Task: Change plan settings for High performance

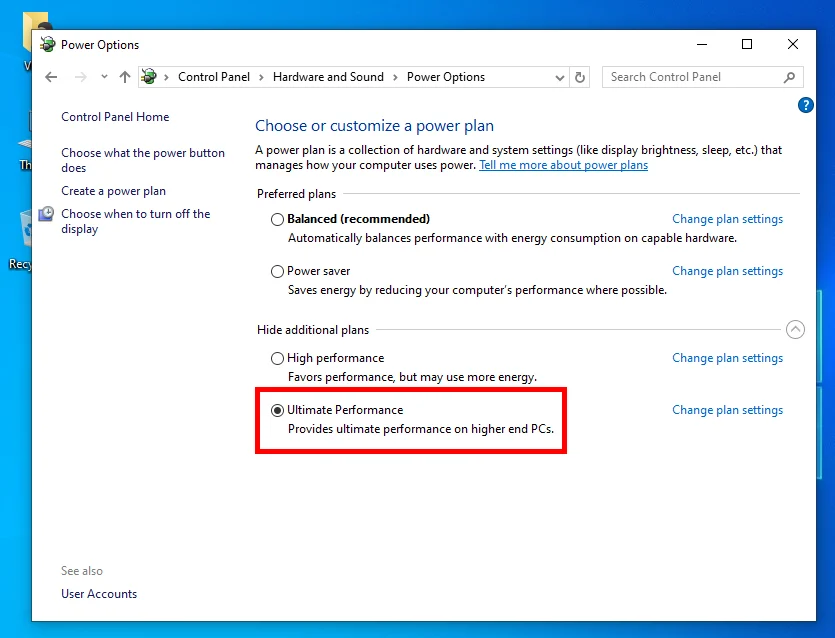Action: coord(727,358)
